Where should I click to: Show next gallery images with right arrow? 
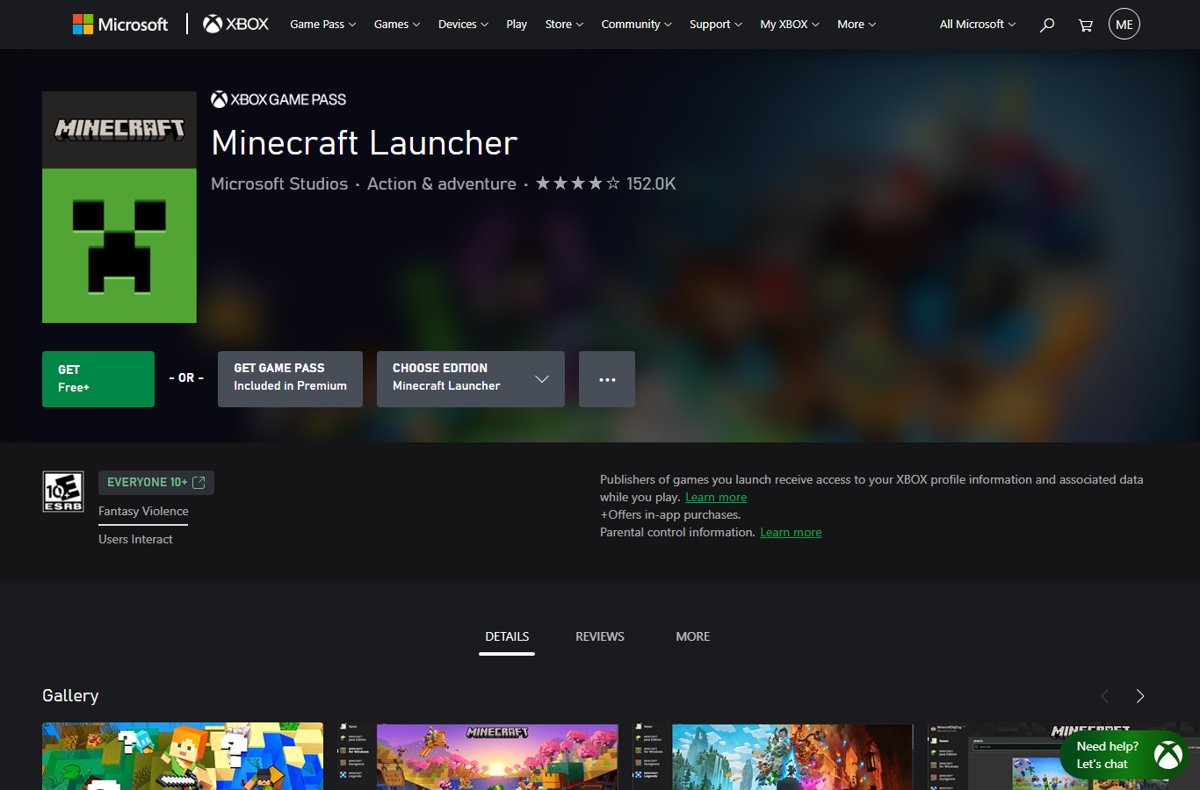tap(1140, 696)
